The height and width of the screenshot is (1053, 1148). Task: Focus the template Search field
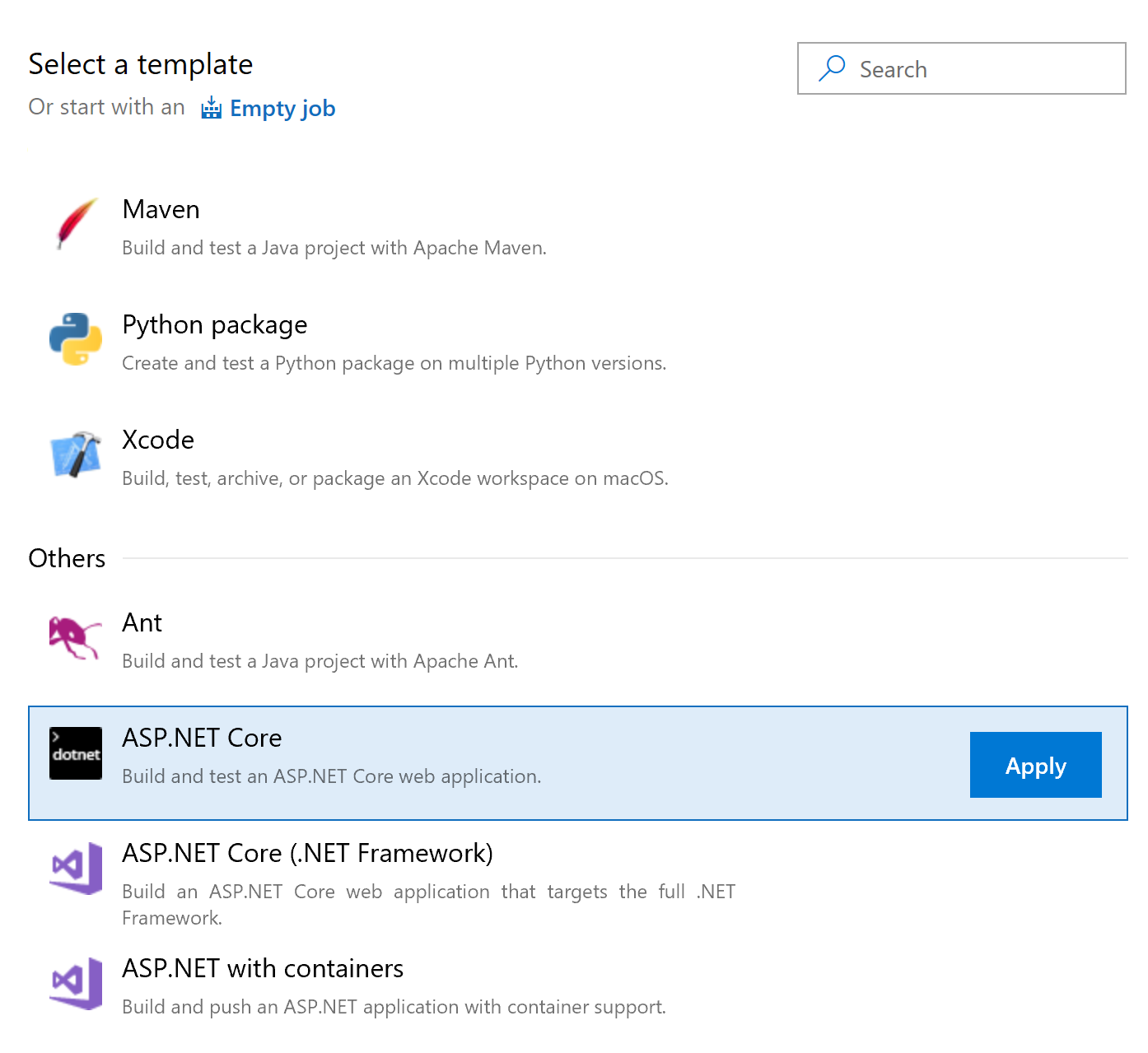(961, 68)
